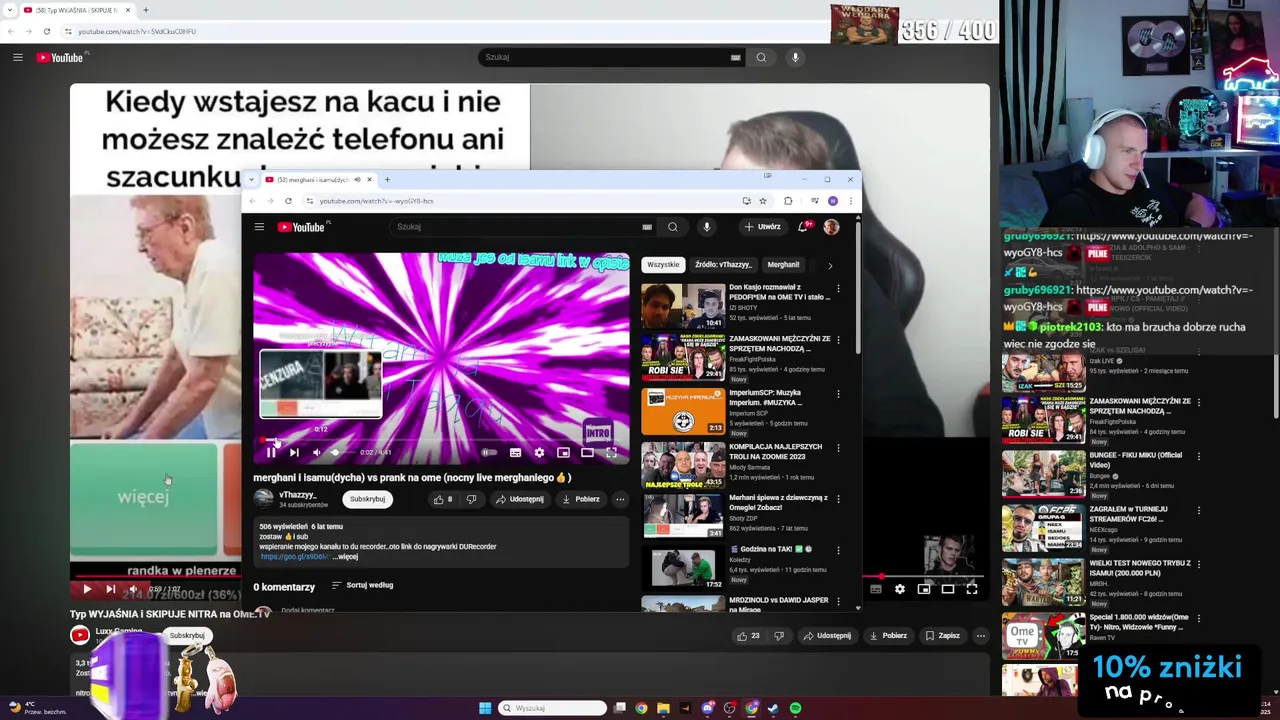Open background window's hamburger menu

click(18, 58)
